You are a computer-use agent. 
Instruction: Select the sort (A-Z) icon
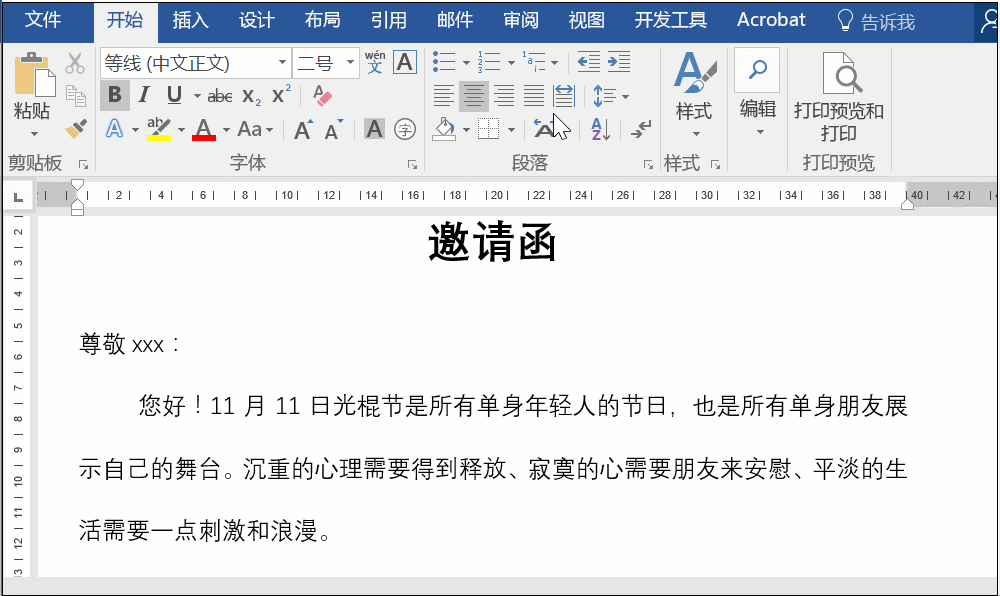599,130
